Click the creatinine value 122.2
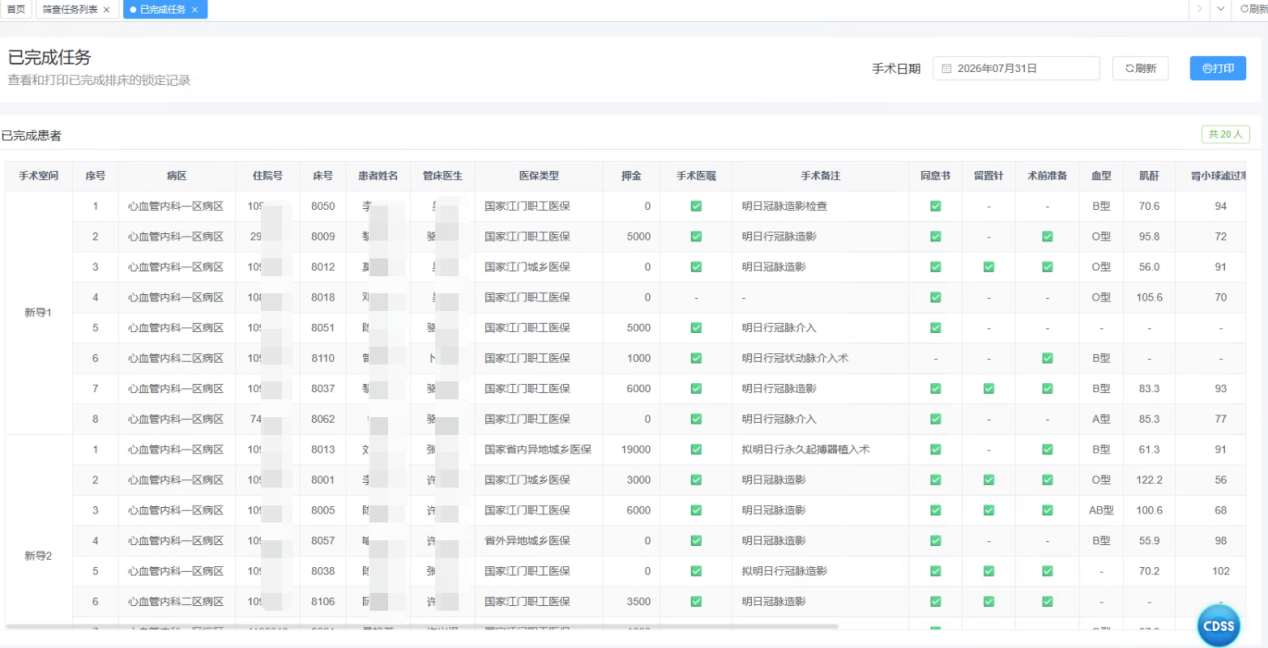This screenshot has height=648, width=1268. pos(1149,480)
